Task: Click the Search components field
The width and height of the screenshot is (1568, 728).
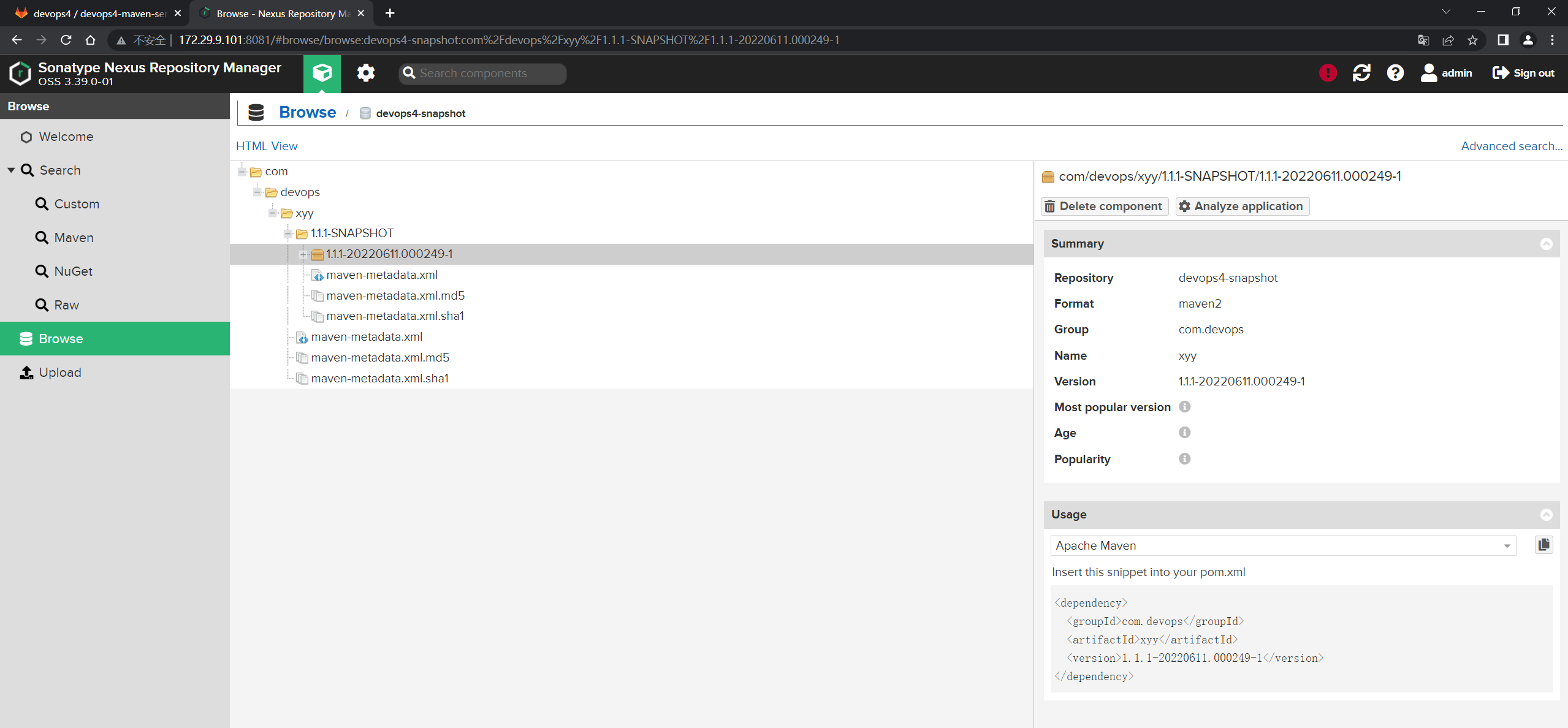Action: tap(482, 74)
